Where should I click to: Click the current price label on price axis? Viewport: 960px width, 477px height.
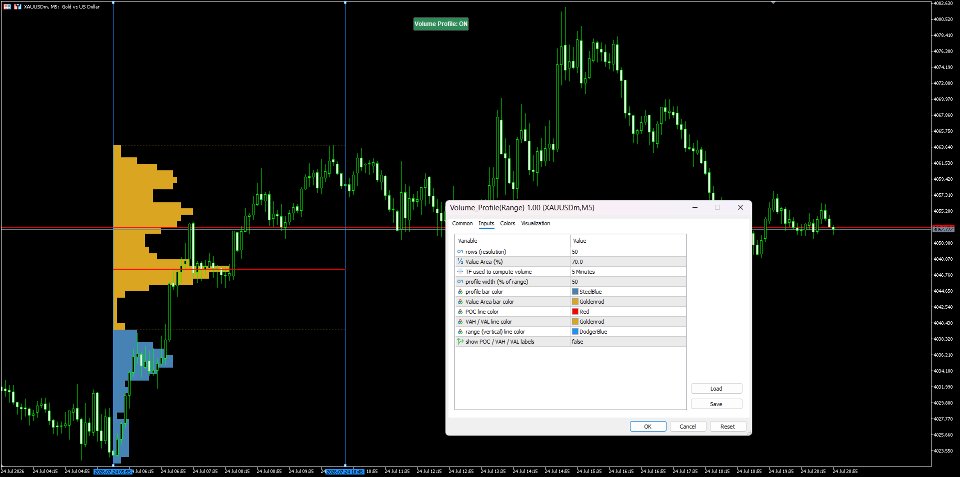tap(943, 229)
